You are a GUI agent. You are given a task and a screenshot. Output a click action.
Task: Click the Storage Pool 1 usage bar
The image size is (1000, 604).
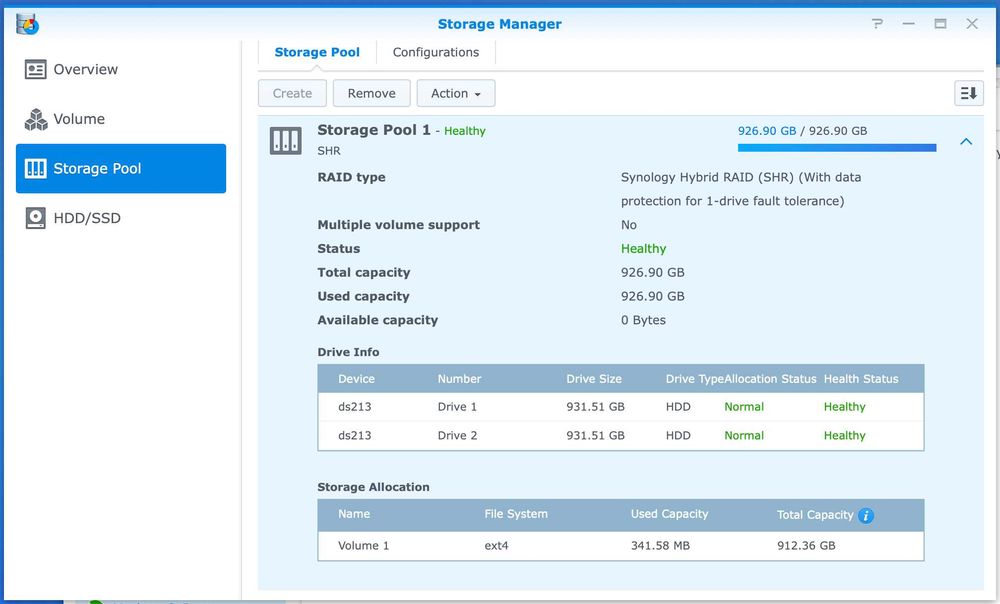coord(837,148)
